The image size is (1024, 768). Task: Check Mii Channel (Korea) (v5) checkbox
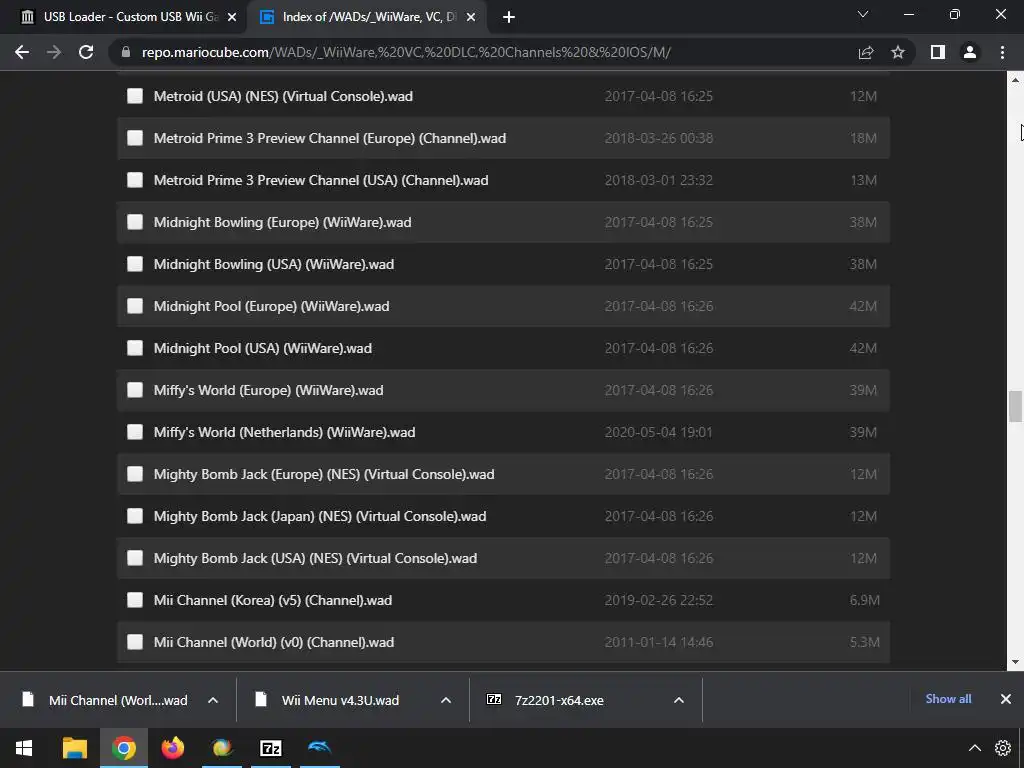tap(135, 600)
